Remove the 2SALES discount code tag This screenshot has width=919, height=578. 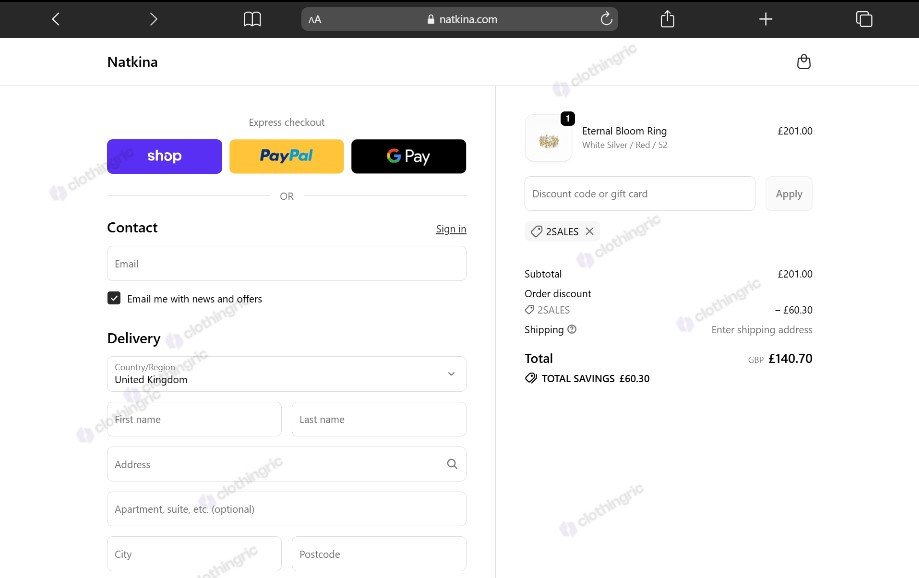click(590, 232)
